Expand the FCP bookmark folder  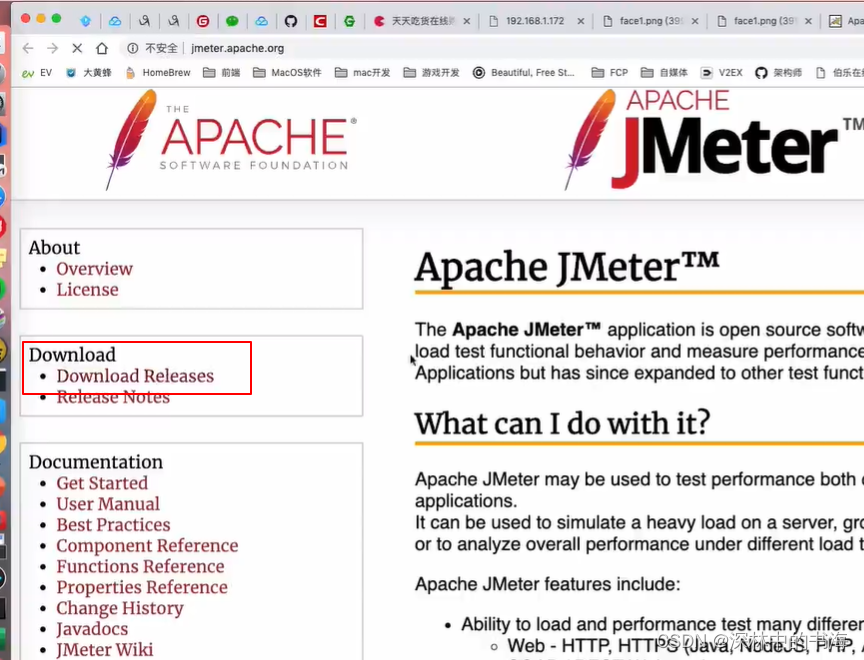(609, 73)
